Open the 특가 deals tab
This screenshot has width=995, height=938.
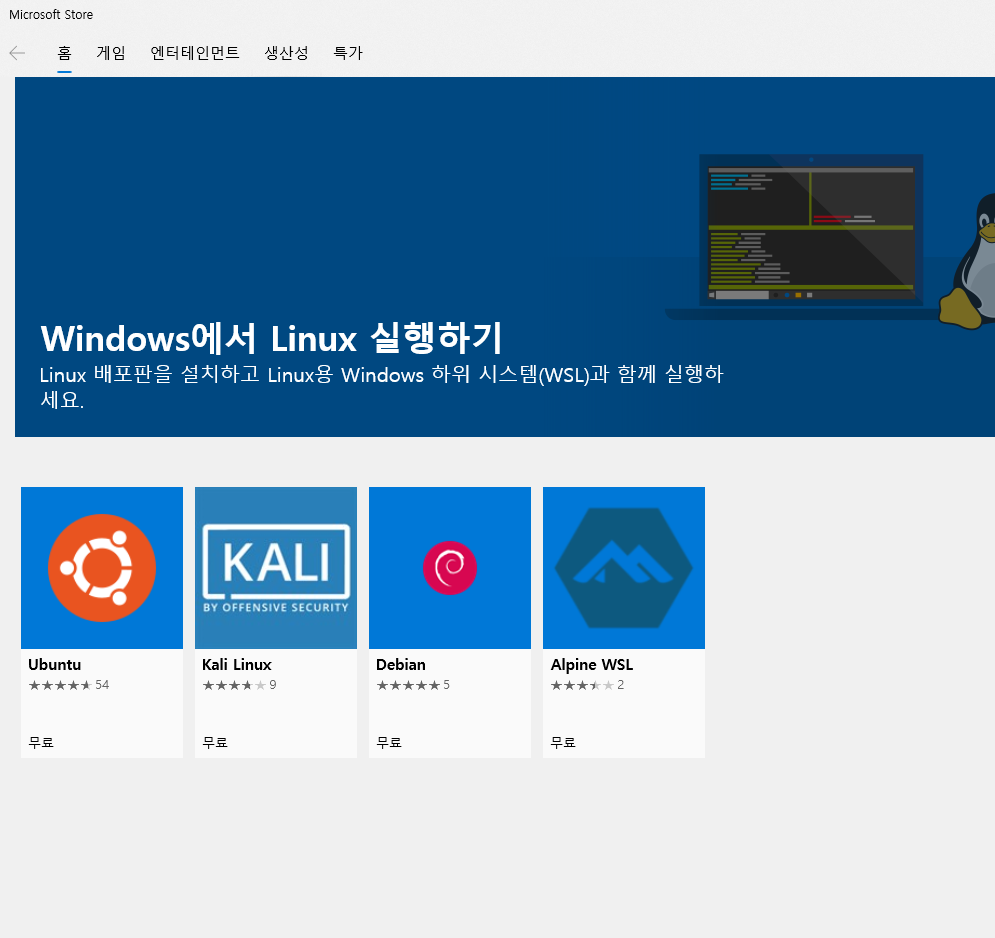click(x=348, y=53)
